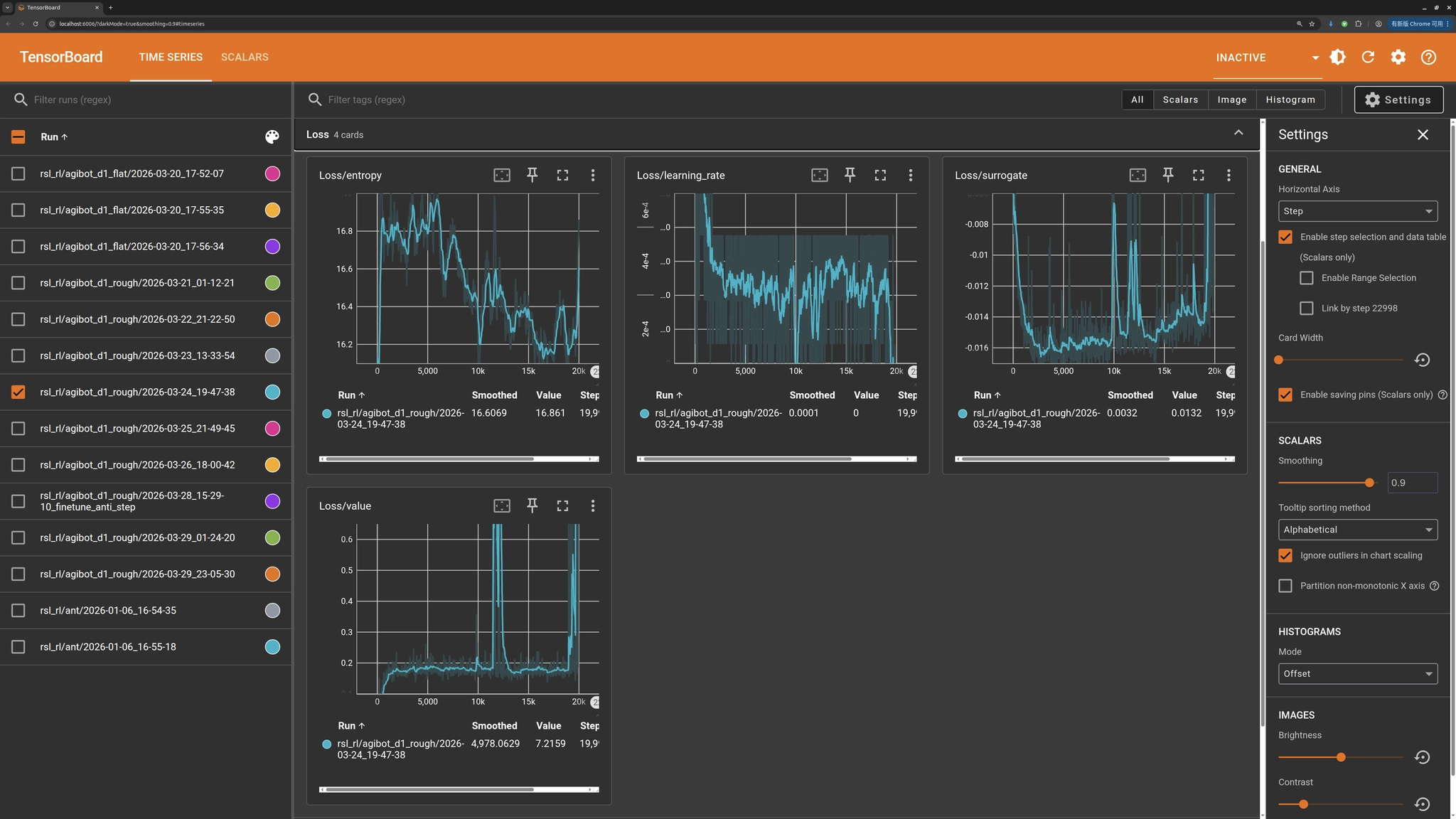Reset image Contrast to default
Image resolution: width=1456 pixels, height=819 pixels.
(x=1422, y=804)
